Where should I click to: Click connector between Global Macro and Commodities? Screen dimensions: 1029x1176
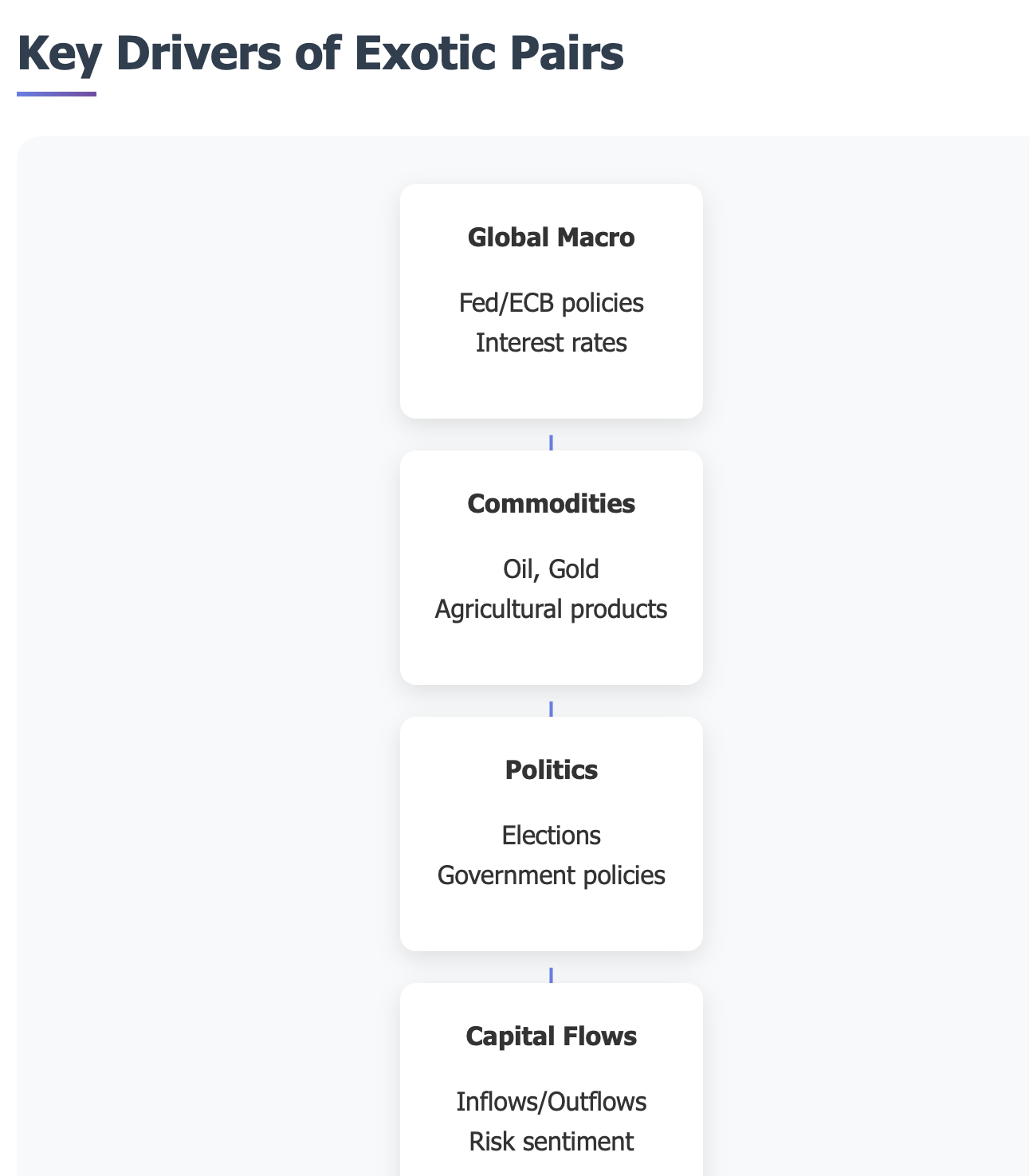point(552,442)
